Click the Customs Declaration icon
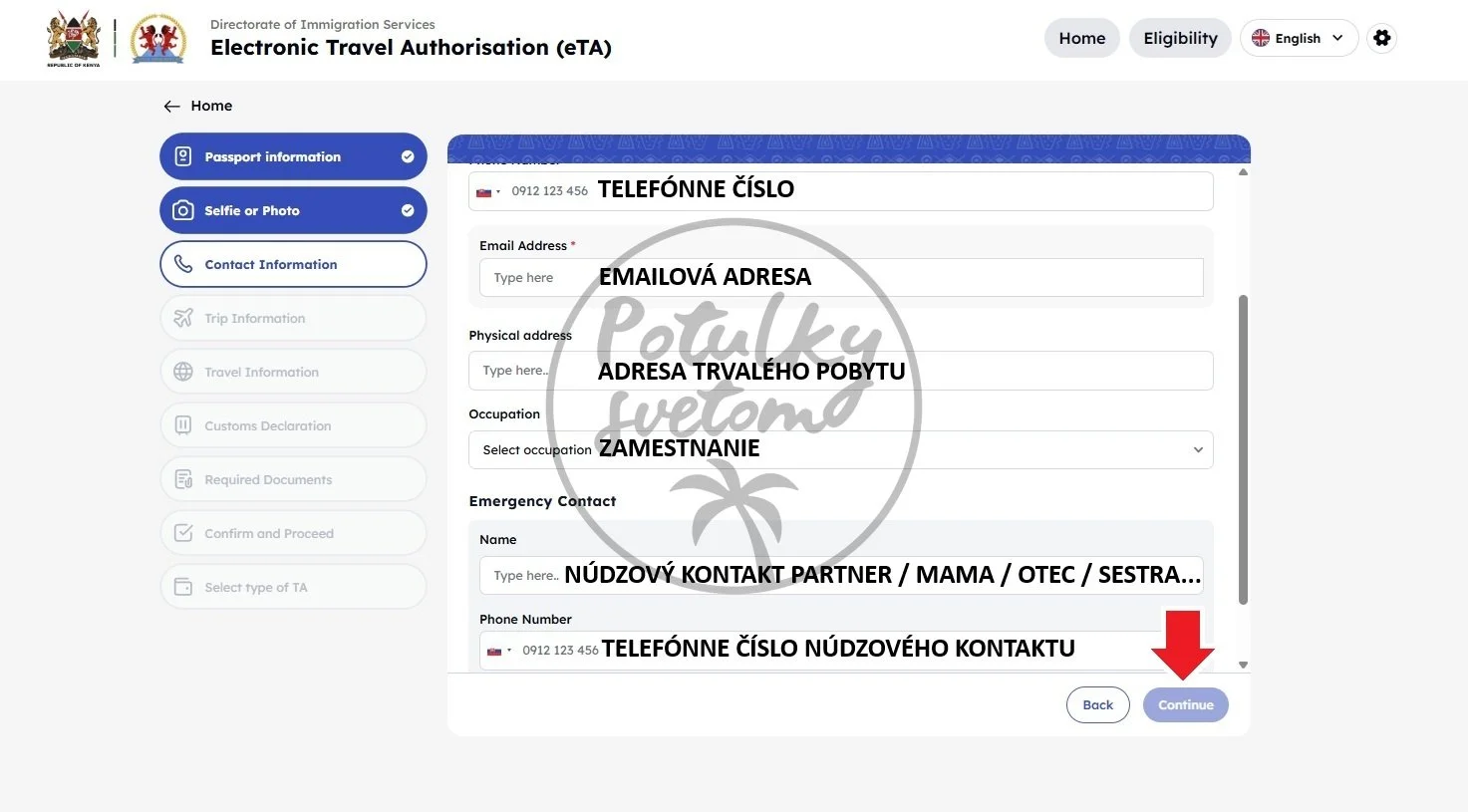Image resolution: width=1468 pixels, height=812 pixels. point(183,425)
